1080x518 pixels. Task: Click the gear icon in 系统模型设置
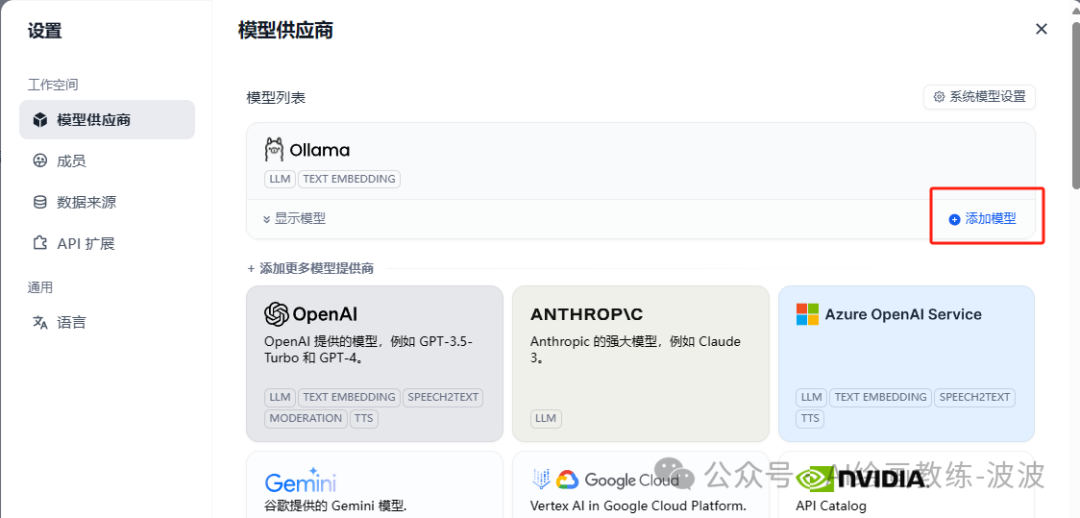pos(939,97)
